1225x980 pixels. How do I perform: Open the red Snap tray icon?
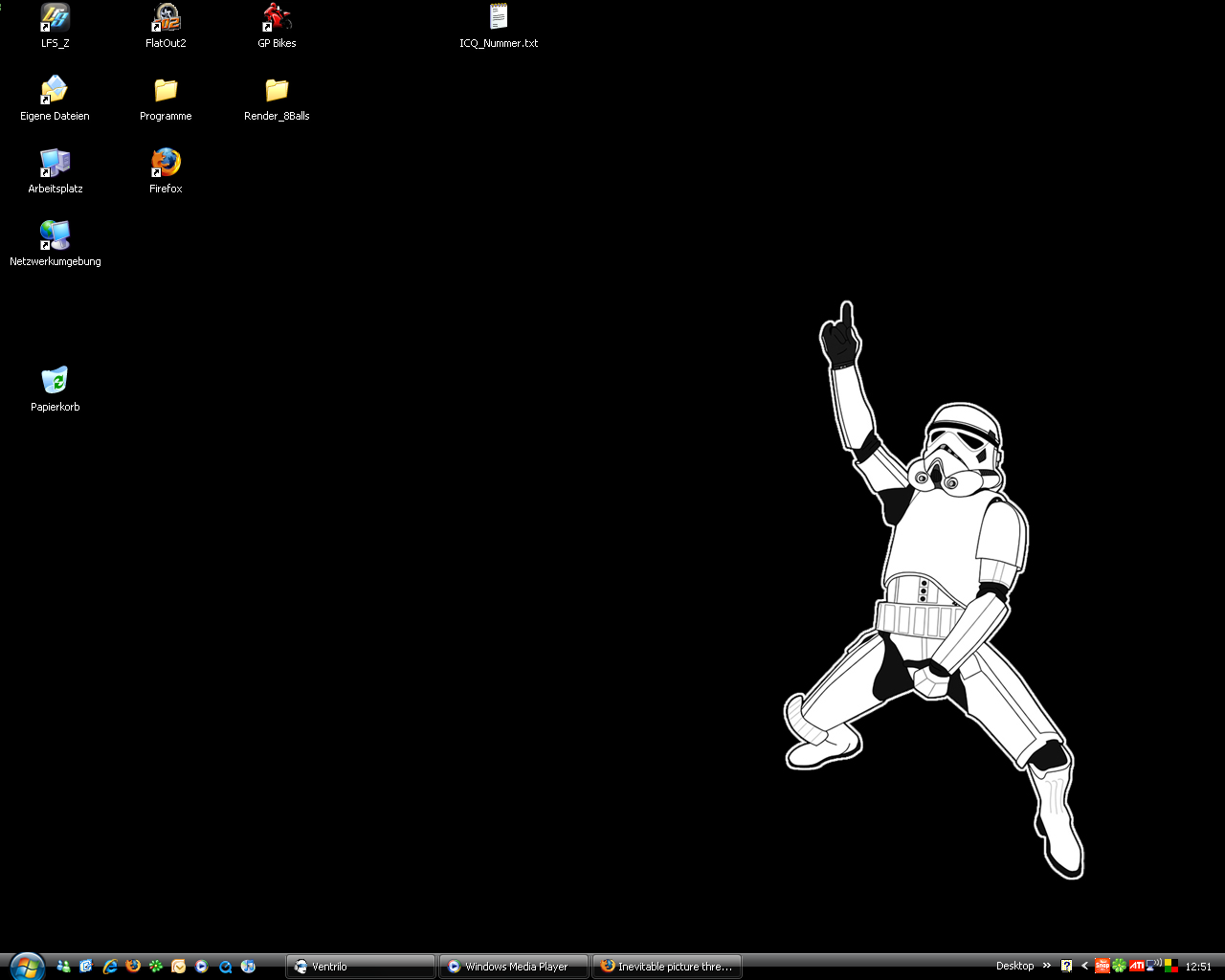1102,967
